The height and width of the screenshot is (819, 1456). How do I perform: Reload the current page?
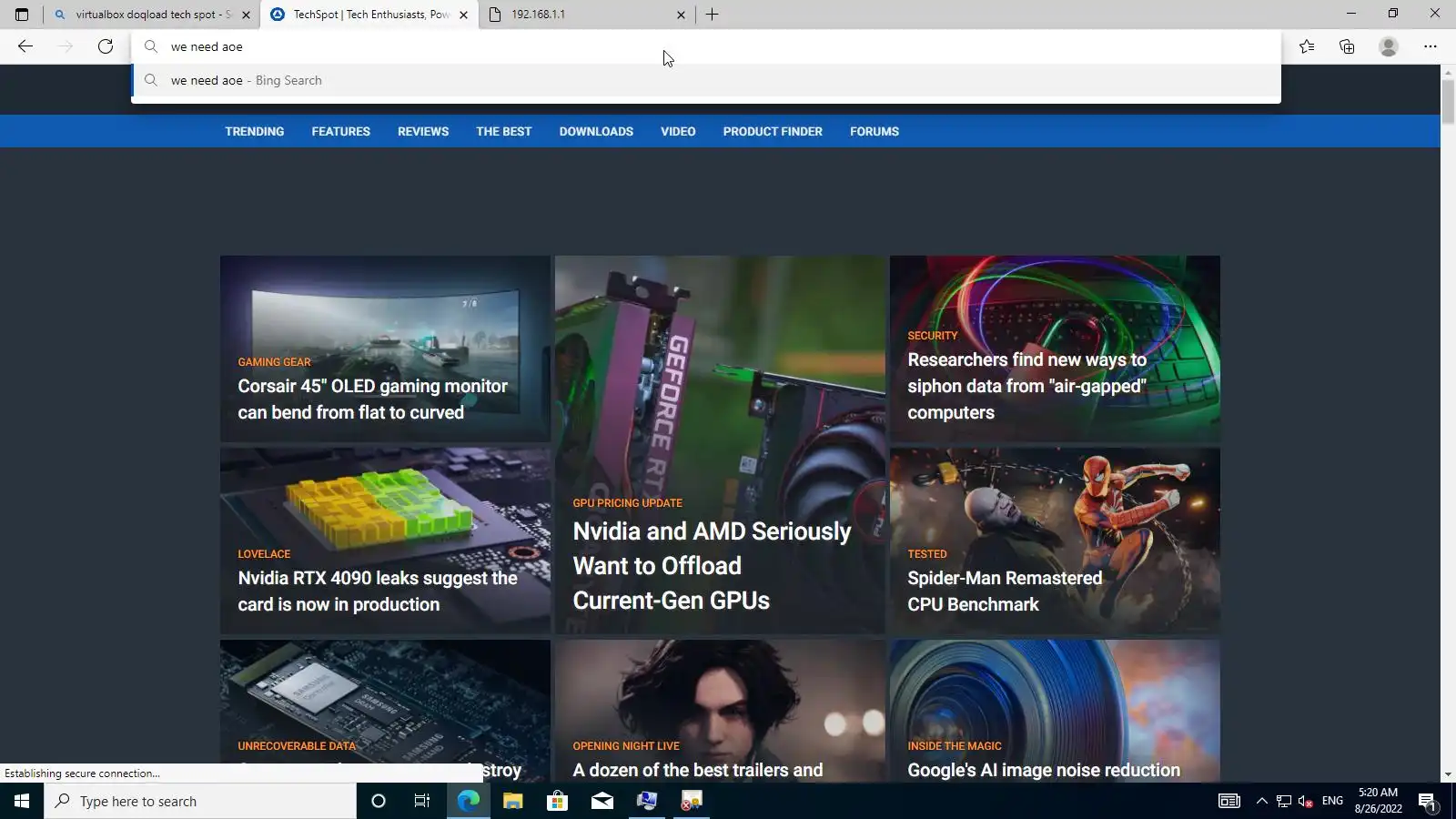pos(106,46)
